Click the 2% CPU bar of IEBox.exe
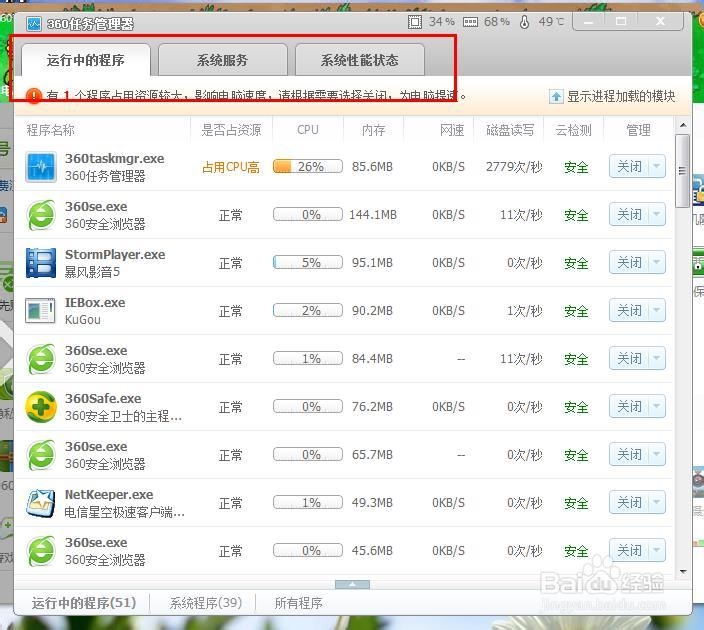This screenshot has width=704, height=630. pyautogui.click(x=308, y=310)
